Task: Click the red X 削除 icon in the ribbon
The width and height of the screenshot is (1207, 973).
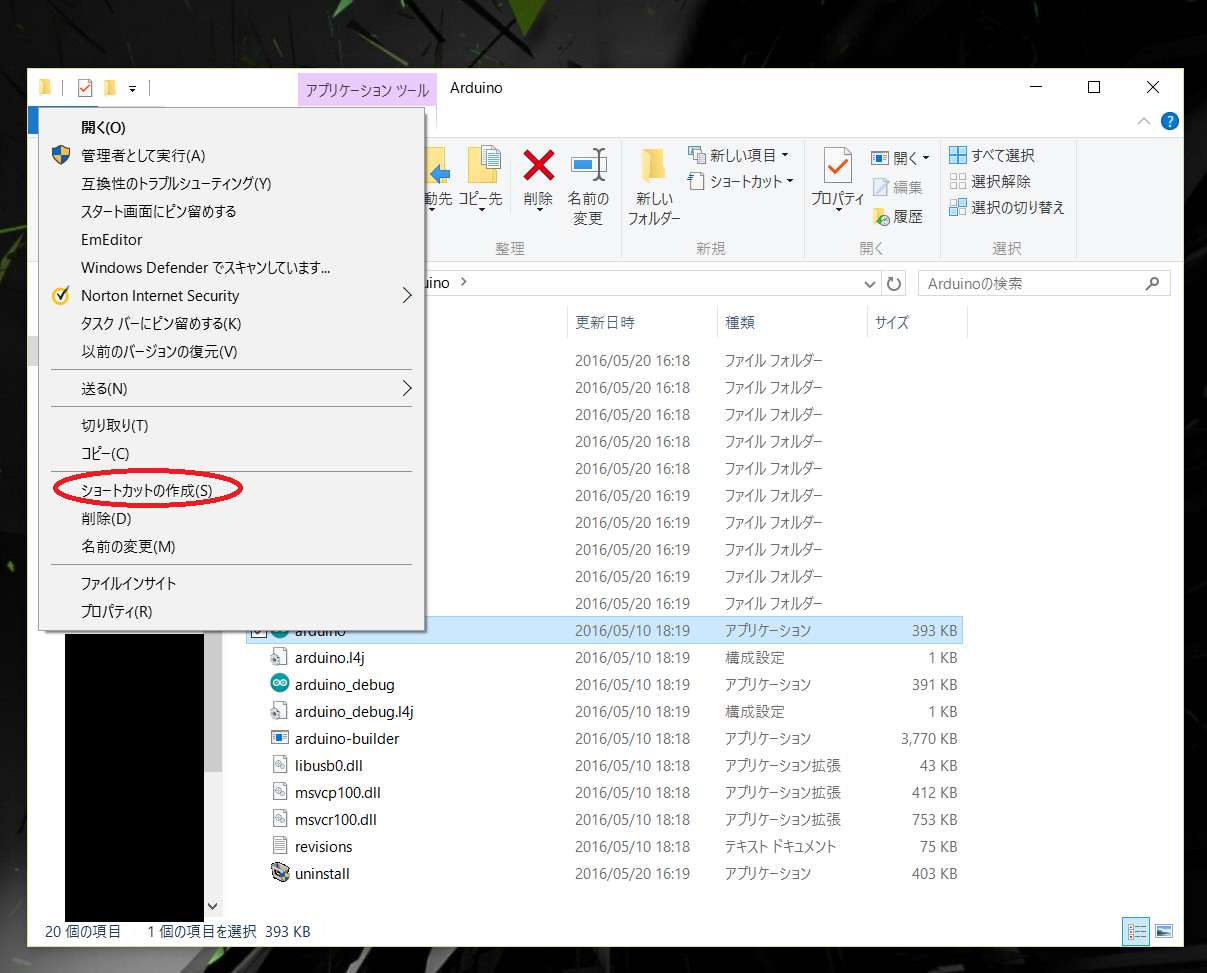Action: (x=539, y=165)
